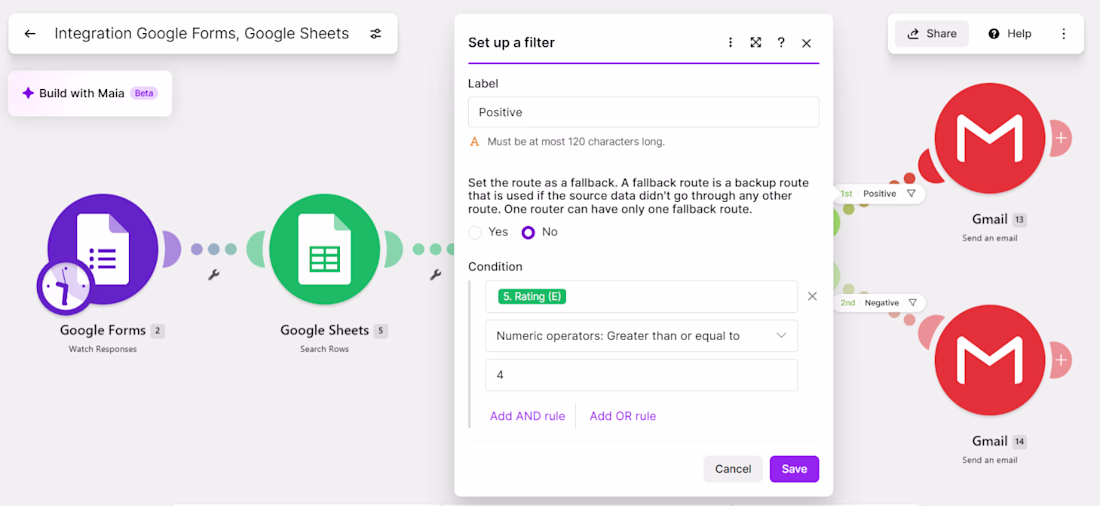Add module after Gmail 14 plus
1100x506 pixels.
(1061, 360)
